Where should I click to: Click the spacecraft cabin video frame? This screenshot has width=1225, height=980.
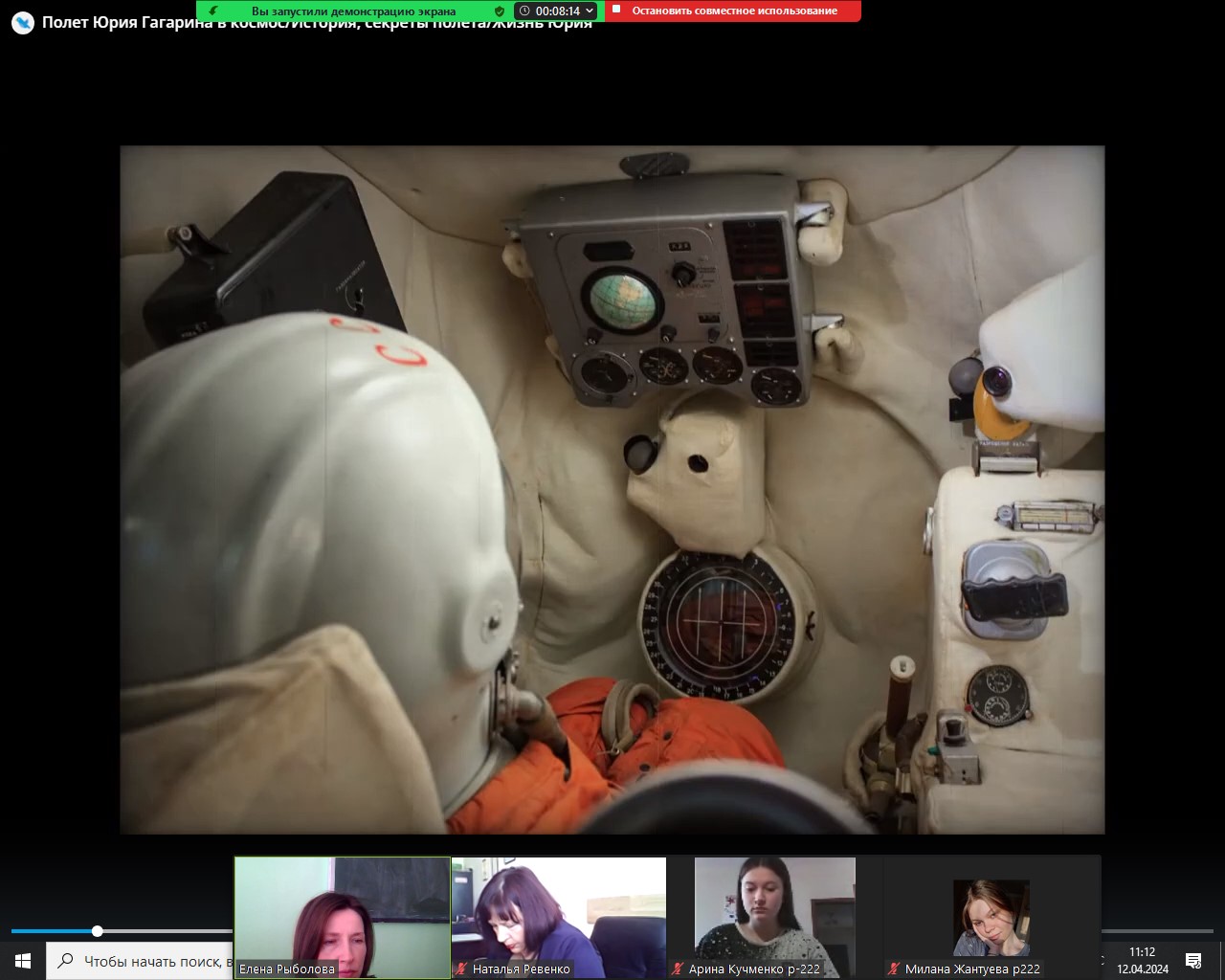pyautogui.click(x=612, y=489)
